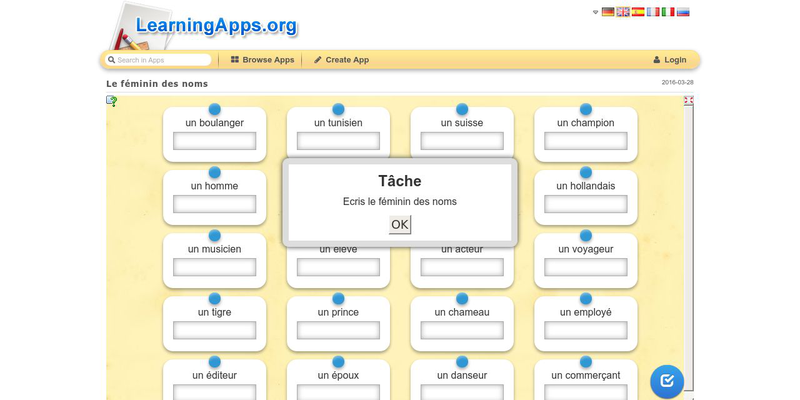
Task: Click the answer field under 'un champion'
Action: [x=585, y=141]
